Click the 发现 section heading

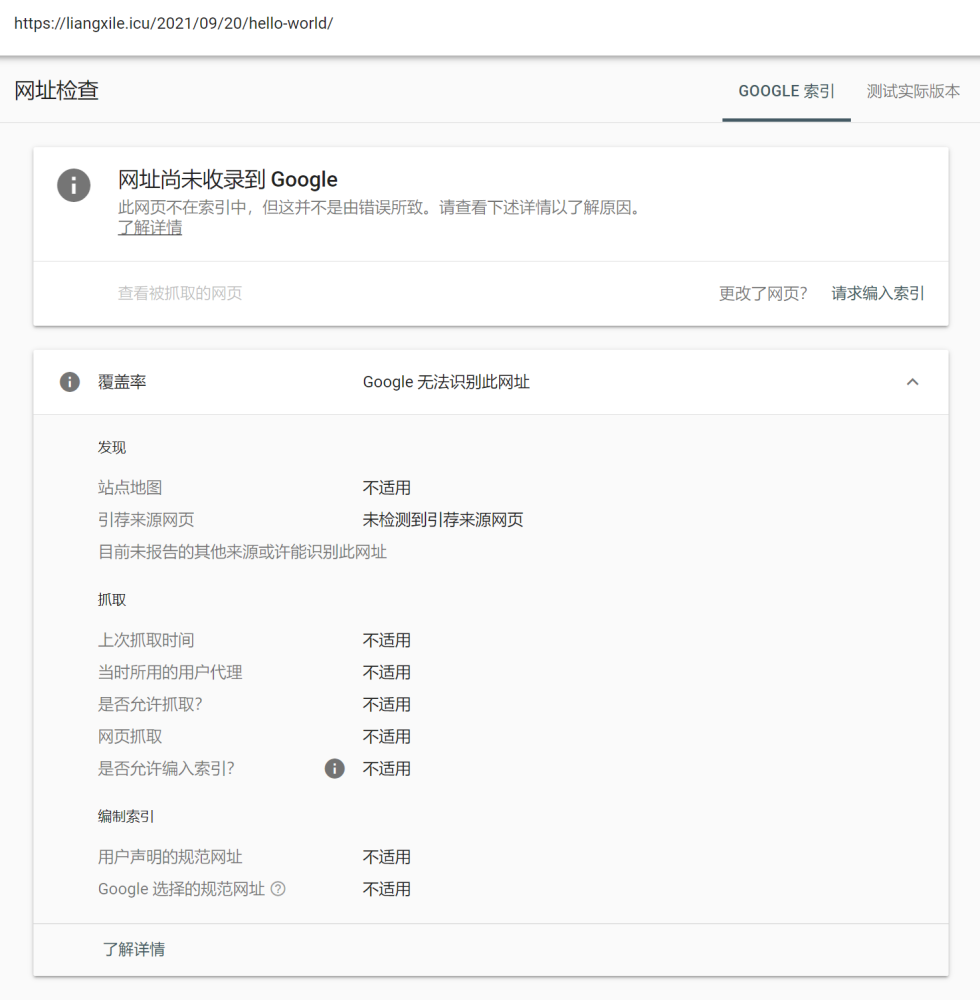tap(112, 448)
